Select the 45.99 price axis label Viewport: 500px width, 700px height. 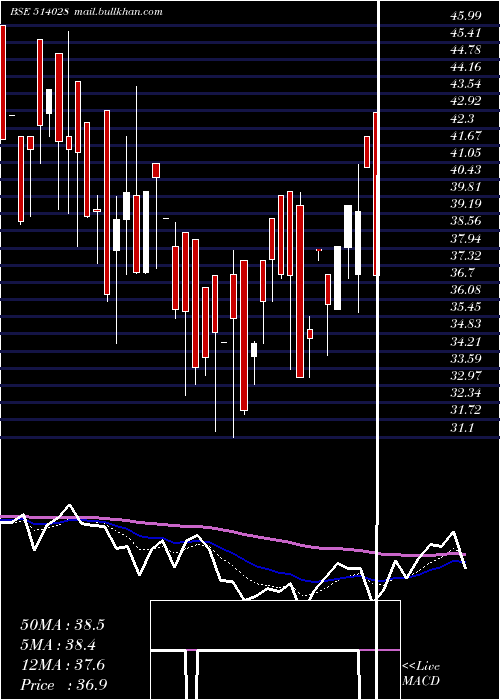[x=466, y=16]
